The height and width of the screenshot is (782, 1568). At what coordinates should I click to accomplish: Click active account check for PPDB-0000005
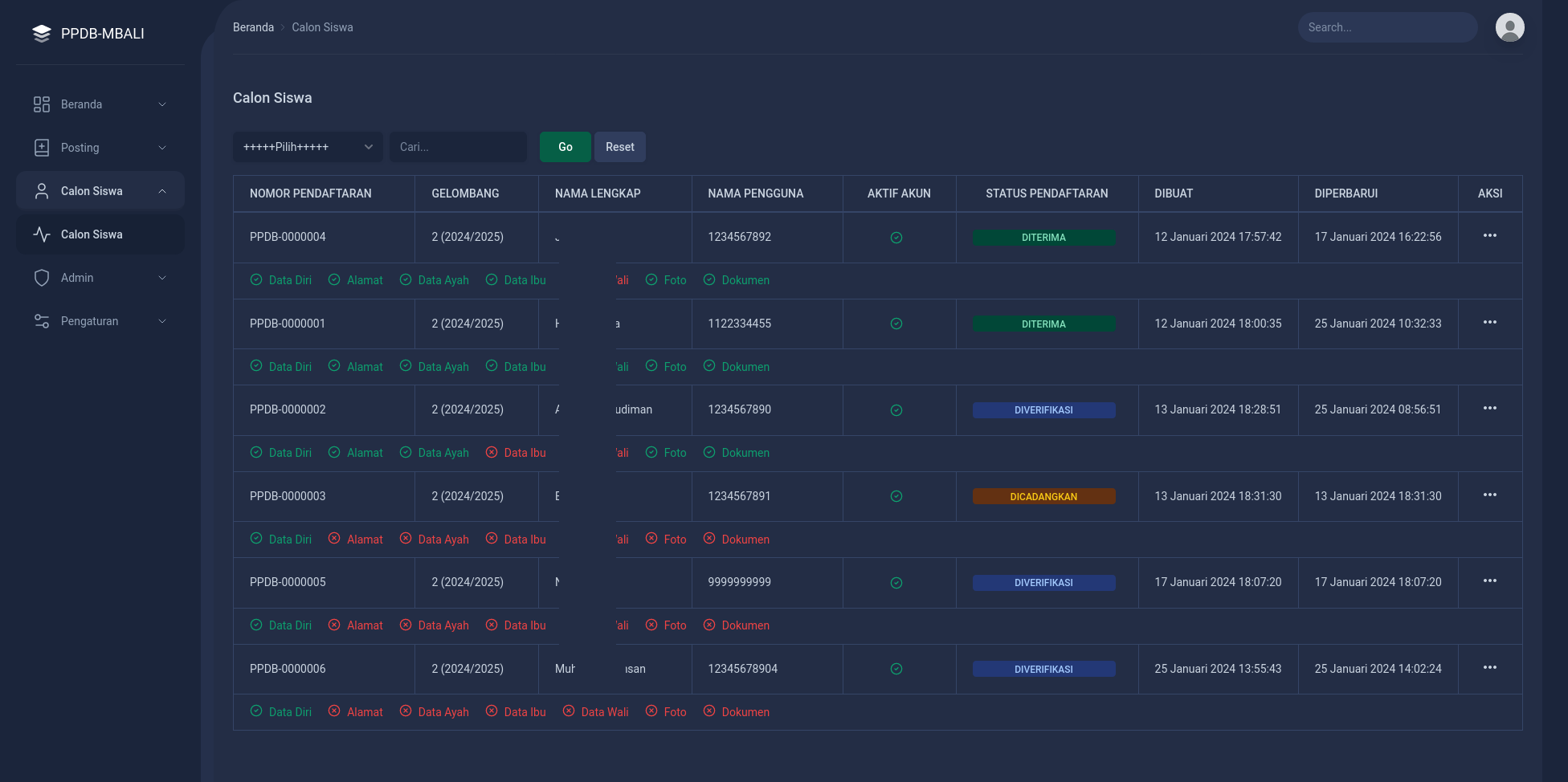click(x=896, y=583)
